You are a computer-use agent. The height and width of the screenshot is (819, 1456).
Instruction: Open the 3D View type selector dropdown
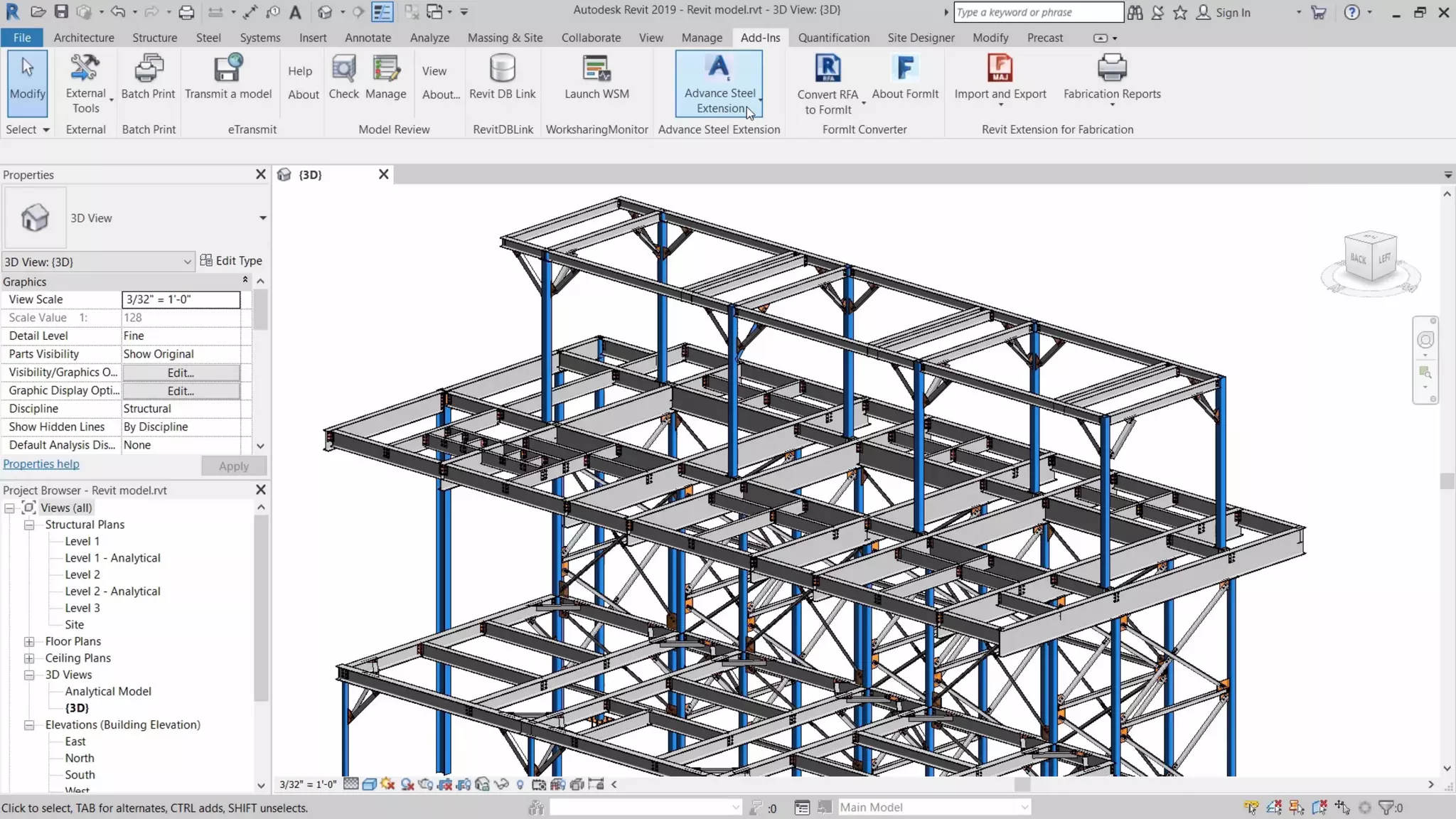[262, 218]
